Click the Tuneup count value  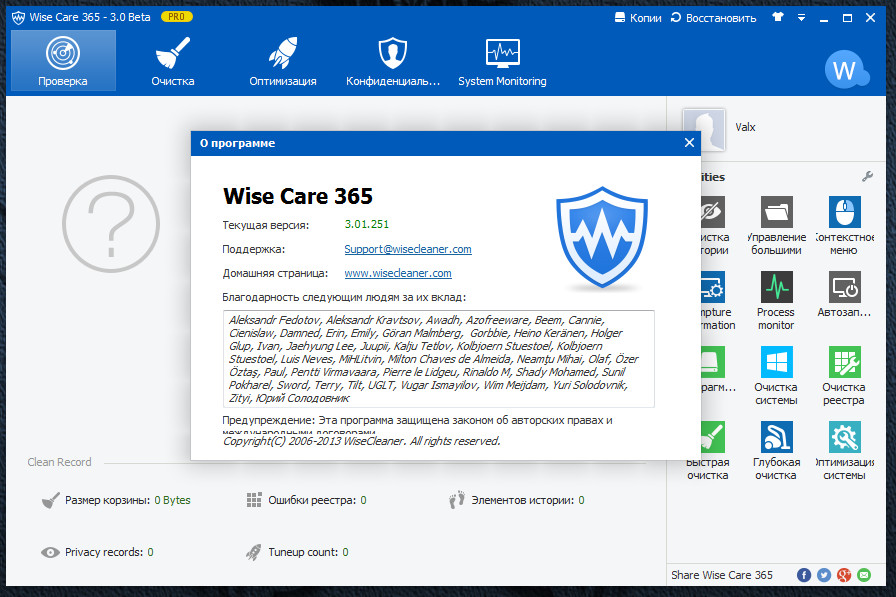(345, 552)
